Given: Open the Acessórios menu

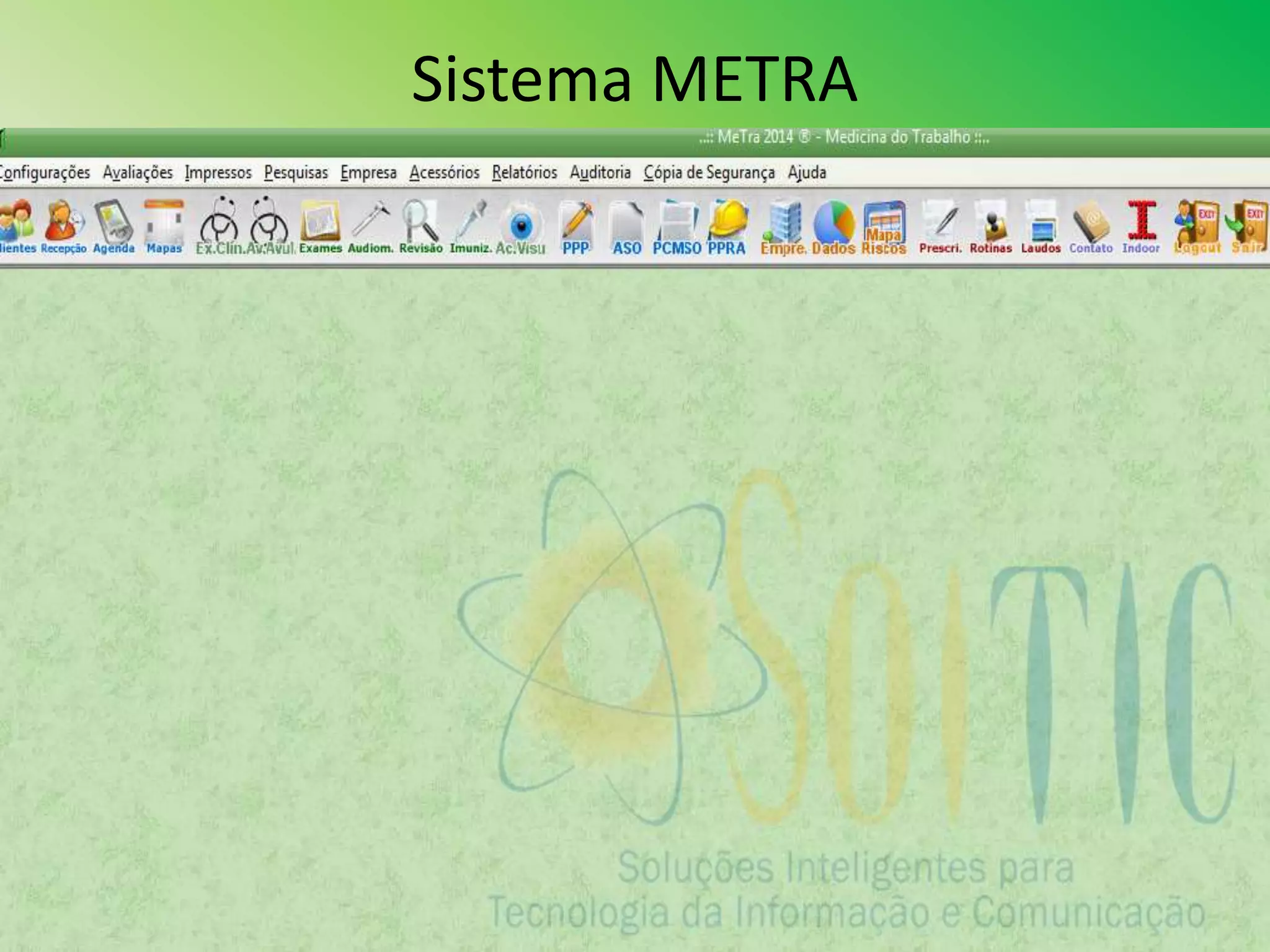Looking at the screenshot, I should pyautogui.click(x=444, y=173).
